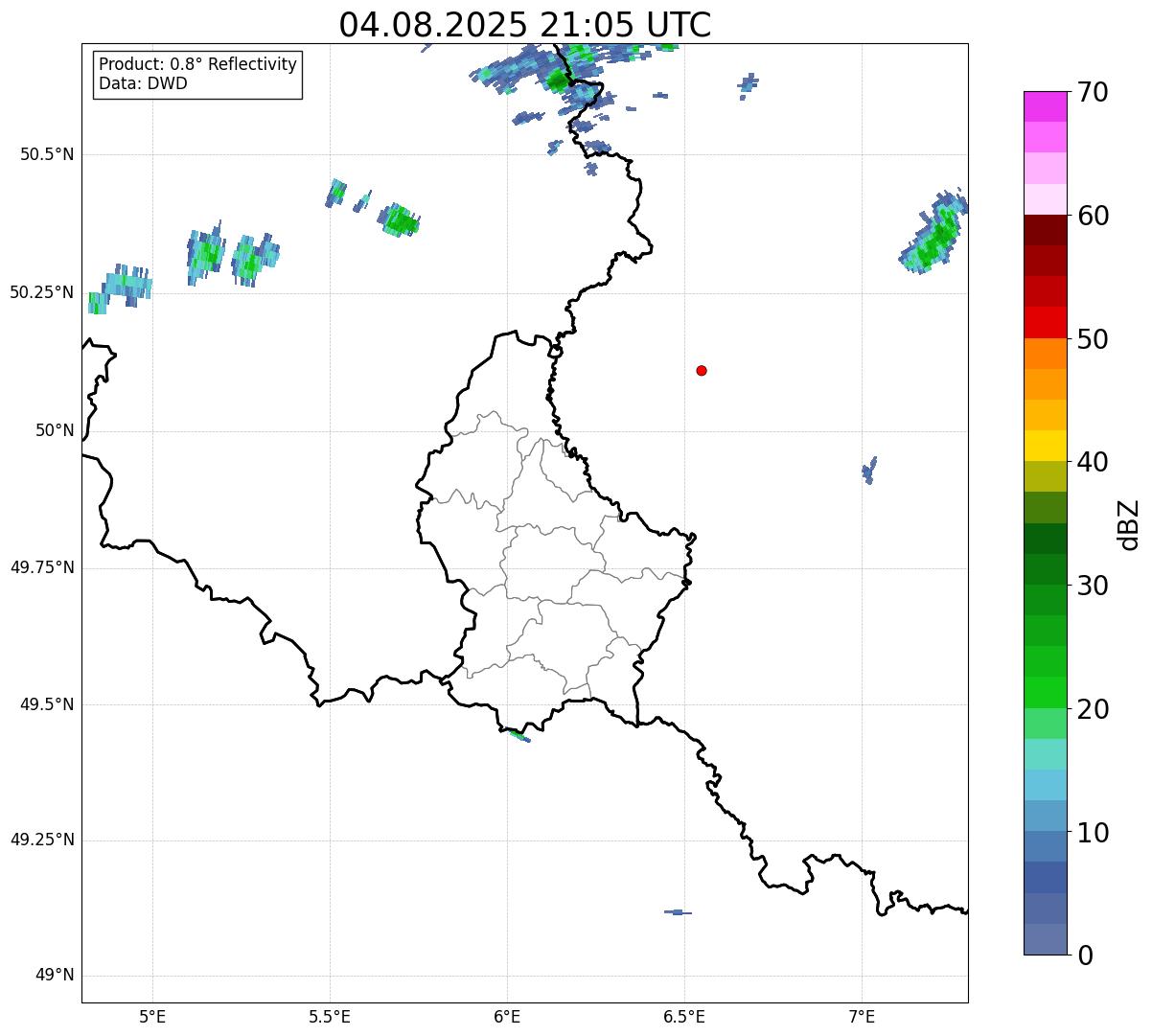This screenshot has height=1036, width=1152.
Task: Click the 50°N latitude label
Action: tap(55, 430)
